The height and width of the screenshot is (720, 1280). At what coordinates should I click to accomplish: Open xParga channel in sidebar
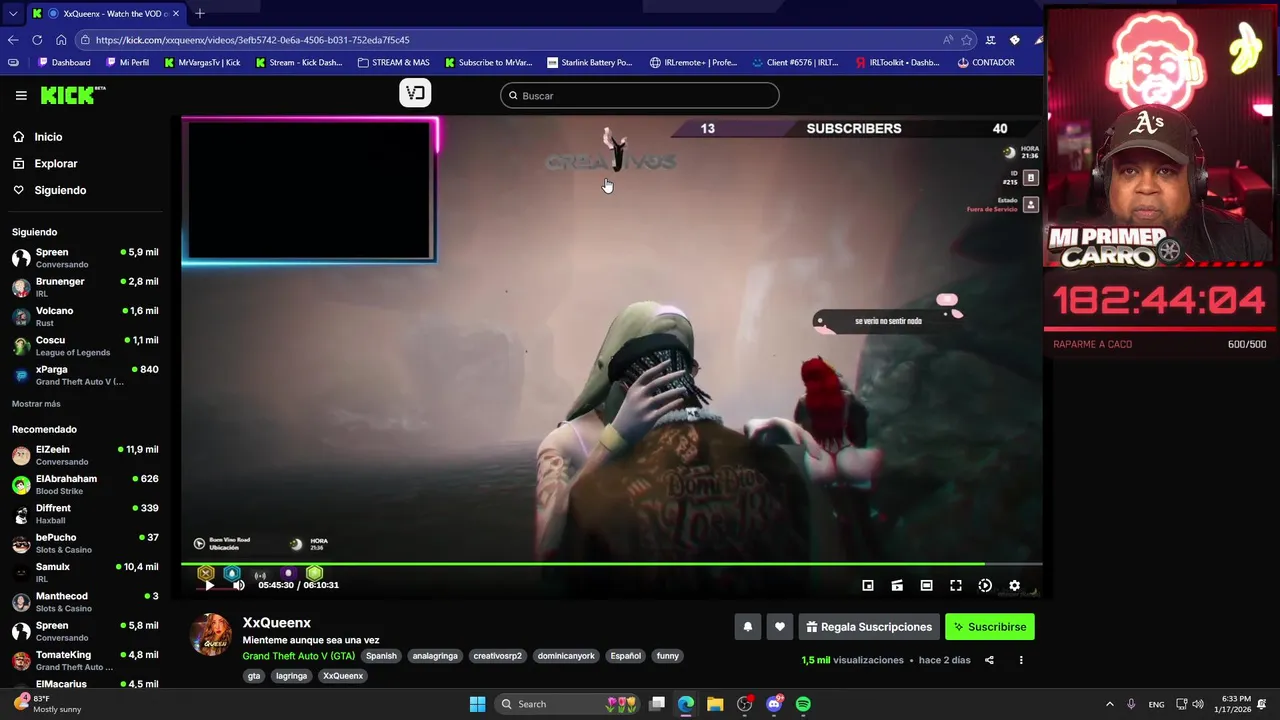[x=85, y=375]
